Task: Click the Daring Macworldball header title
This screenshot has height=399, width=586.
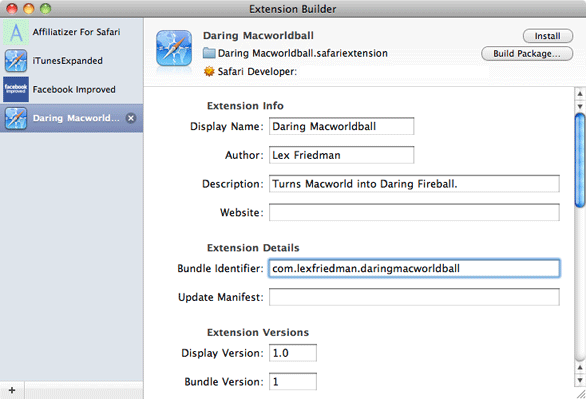Action: point(258,35)
